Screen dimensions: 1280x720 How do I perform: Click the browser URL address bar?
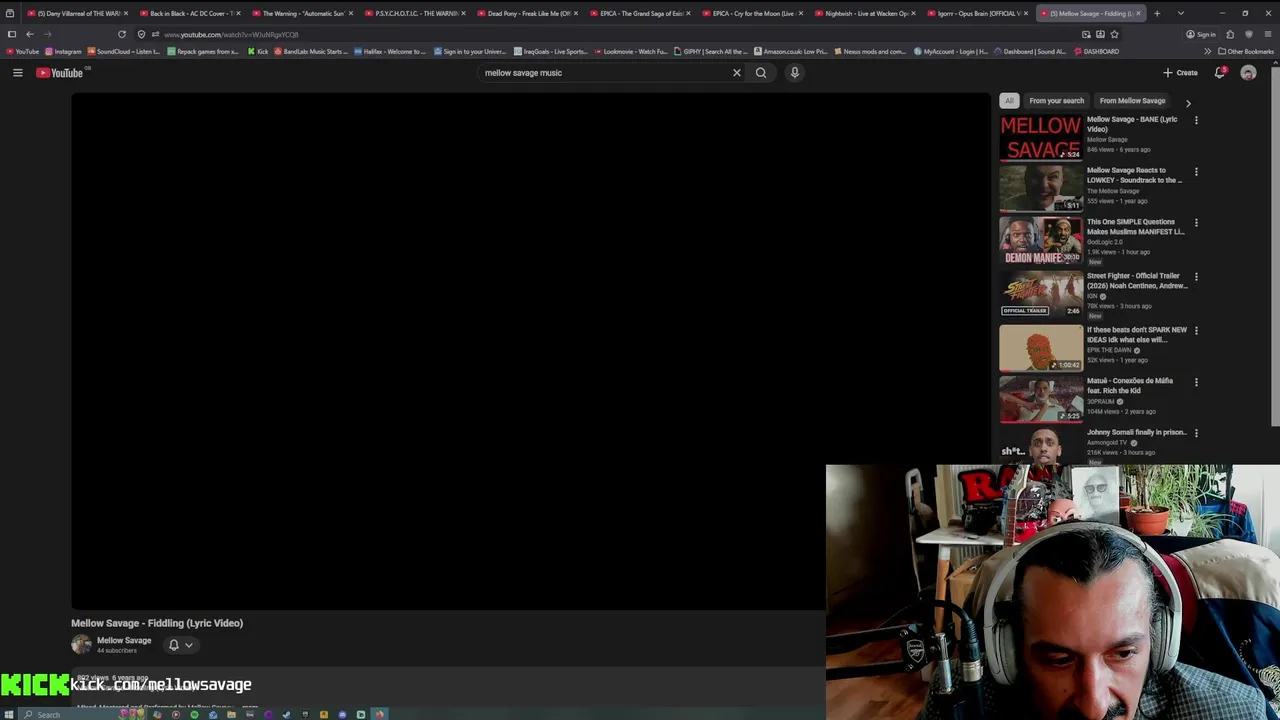pos(600,34)
